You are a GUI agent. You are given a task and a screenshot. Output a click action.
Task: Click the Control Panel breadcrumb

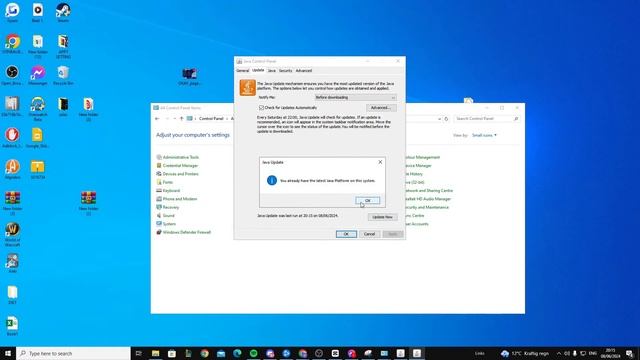pos(211,118)
